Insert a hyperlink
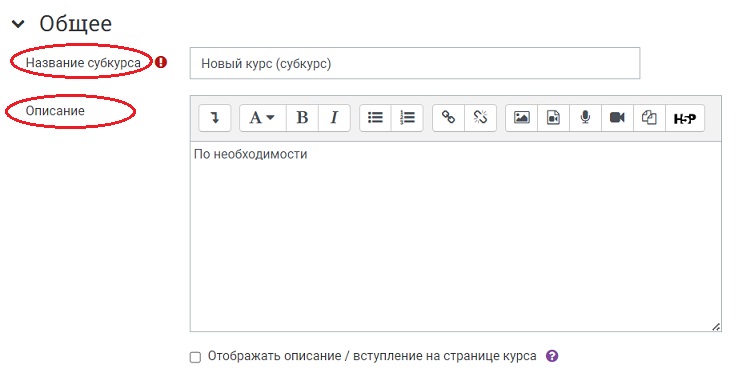The height and width of the screenshot is (385, 742). tap(449, 117)
